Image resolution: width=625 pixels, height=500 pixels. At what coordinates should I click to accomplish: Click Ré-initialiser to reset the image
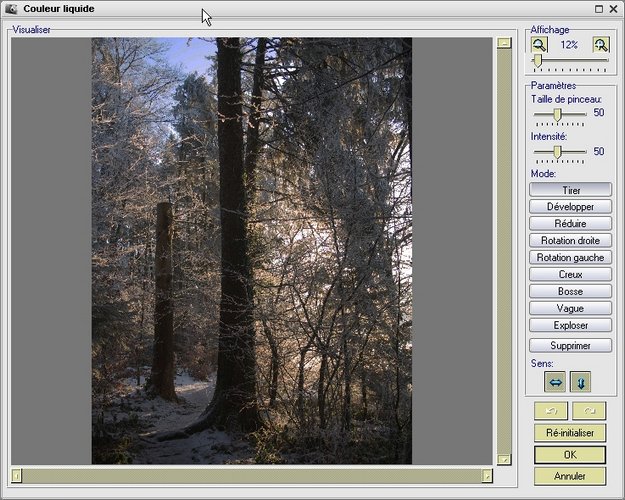pyautogui.click(x=570, y=433)
